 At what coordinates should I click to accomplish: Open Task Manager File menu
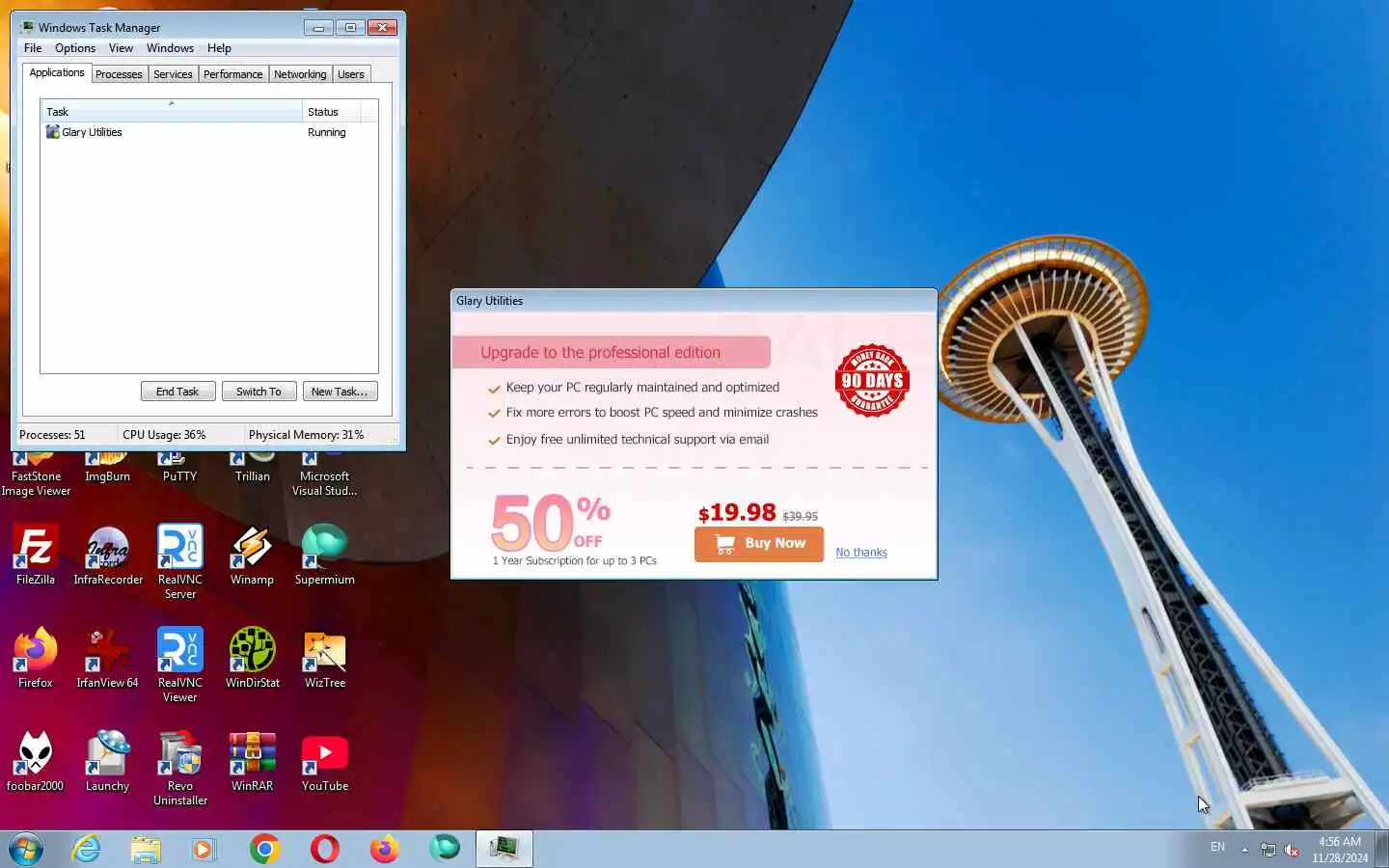coord(33,48)
